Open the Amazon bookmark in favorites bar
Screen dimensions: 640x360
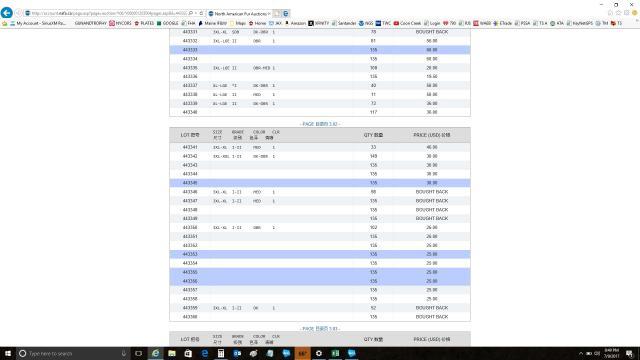click(295, 23)
